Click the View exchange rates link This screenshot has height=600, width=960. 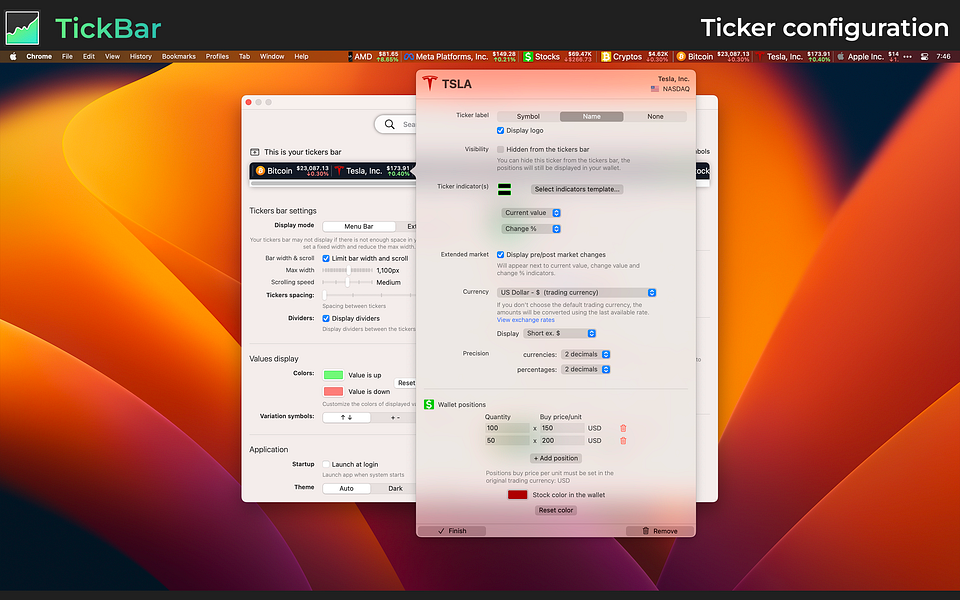click(x=526, y=320)
